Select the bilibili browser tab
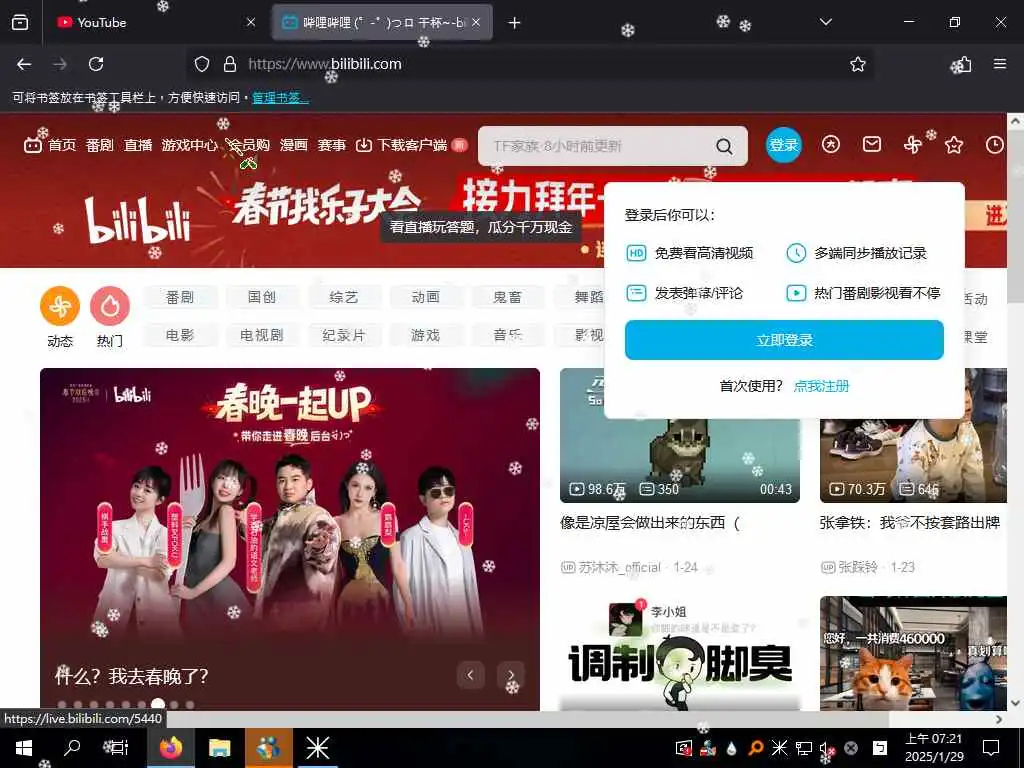This screenshot has height=768, width=1024. click(x=382, y=22)
